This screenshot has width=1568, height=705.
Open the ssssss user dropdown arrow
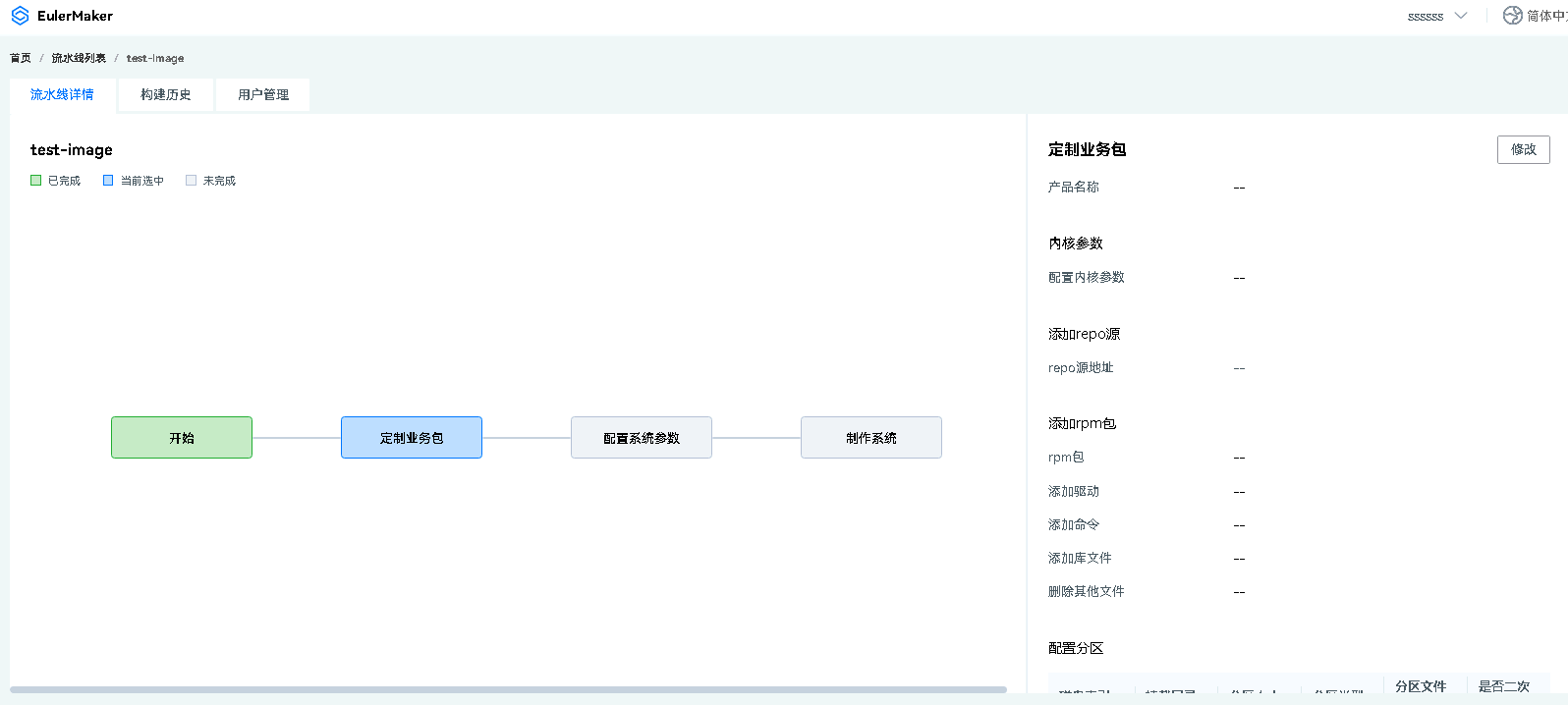(x=1461, y=16)
